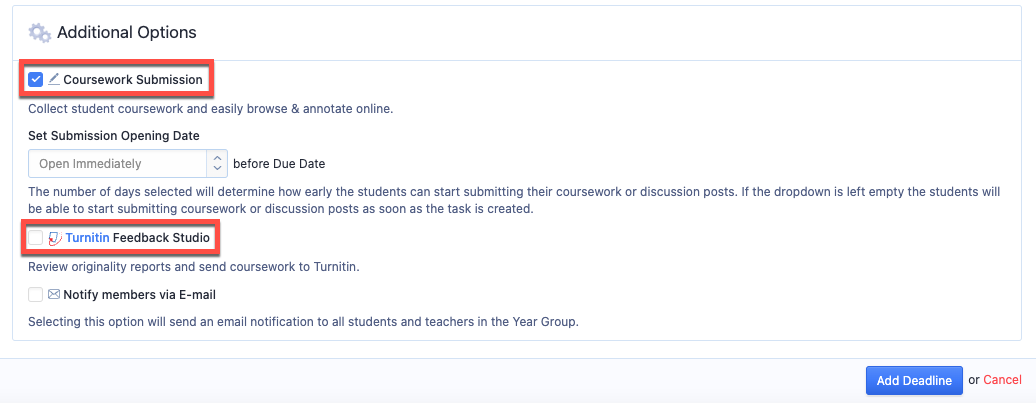Enable the Turnitin Feedback Studio checkbox
The width and height of the screenshot is (1036, 403).
click(x=36, y=238)
